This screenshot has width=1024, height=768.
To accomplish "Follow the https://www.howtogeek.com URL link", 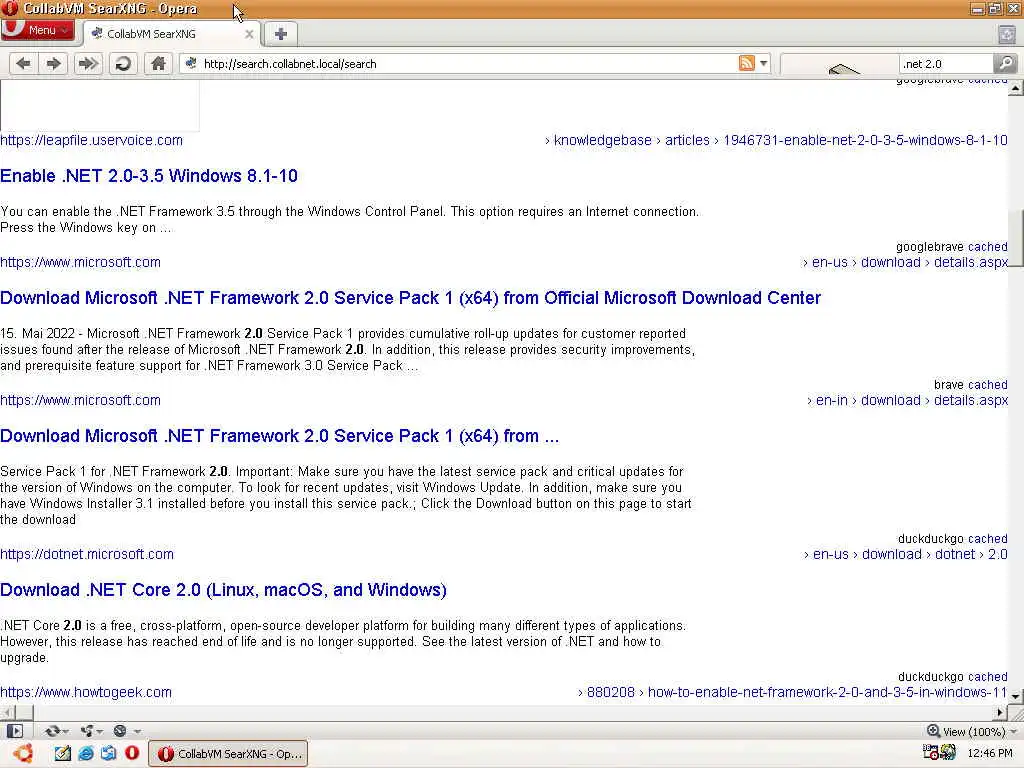I will point(86,692).
